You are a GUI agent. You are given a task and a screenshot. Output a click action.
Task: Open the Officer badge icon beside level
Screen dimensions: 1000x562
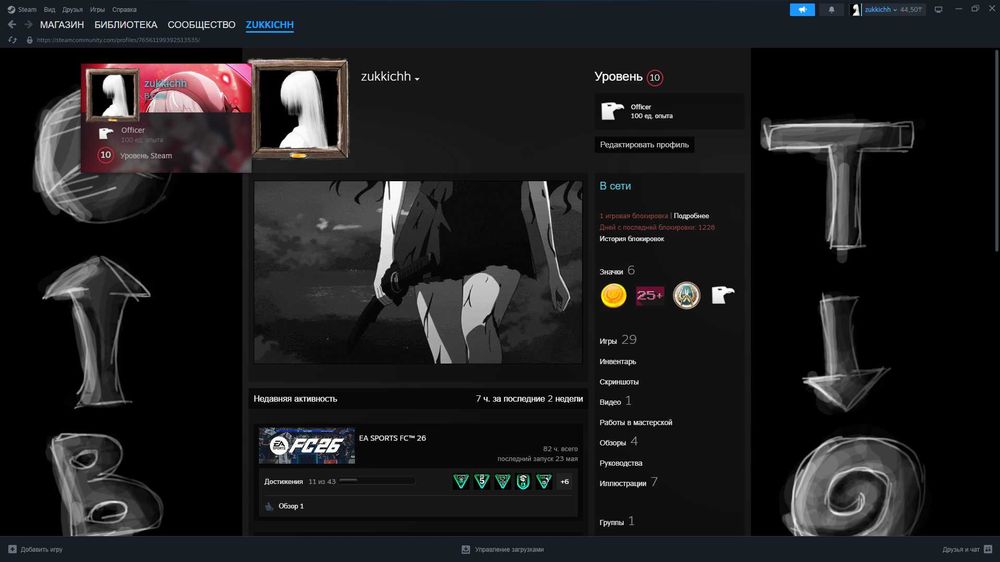pos(612,111)
